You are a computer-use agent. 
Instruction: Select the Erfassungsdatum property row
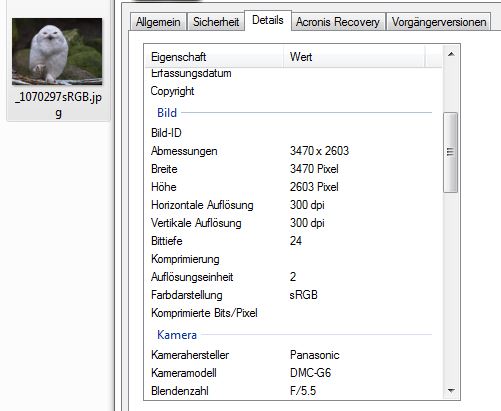click(x=293, y=73)
